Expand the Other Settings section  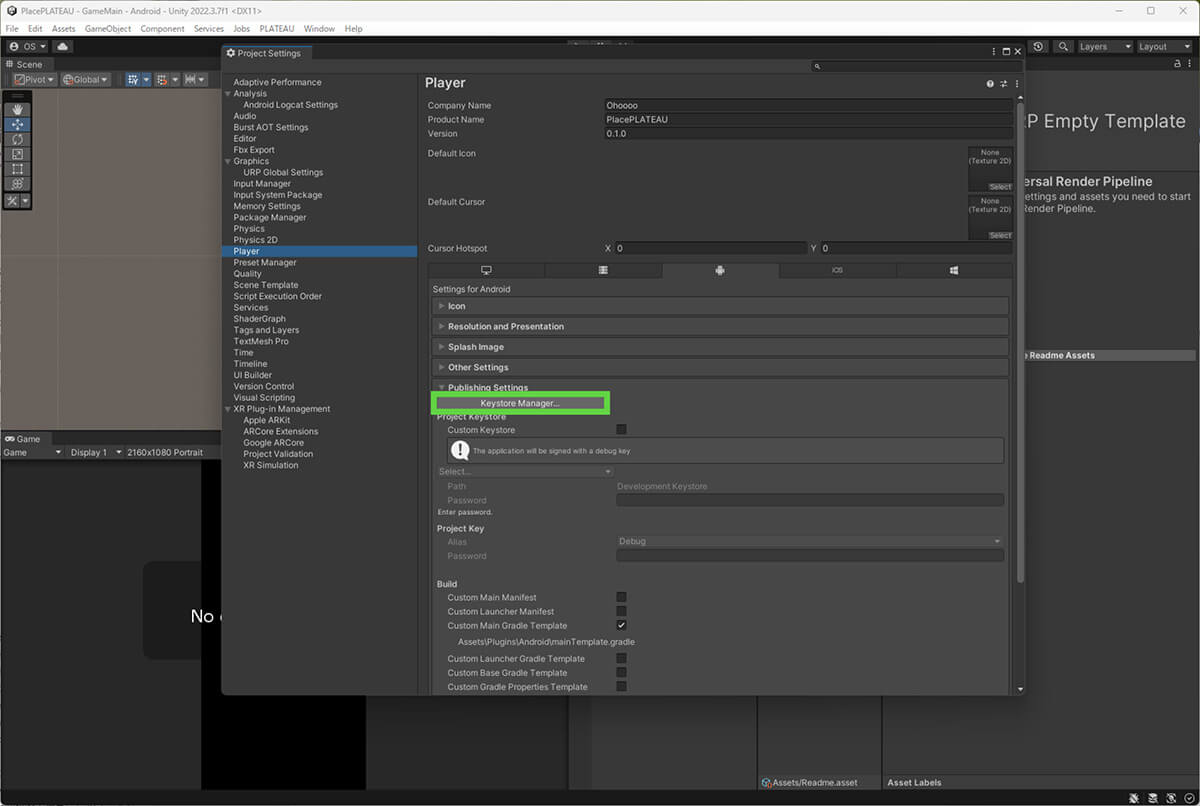click(720, 367)
